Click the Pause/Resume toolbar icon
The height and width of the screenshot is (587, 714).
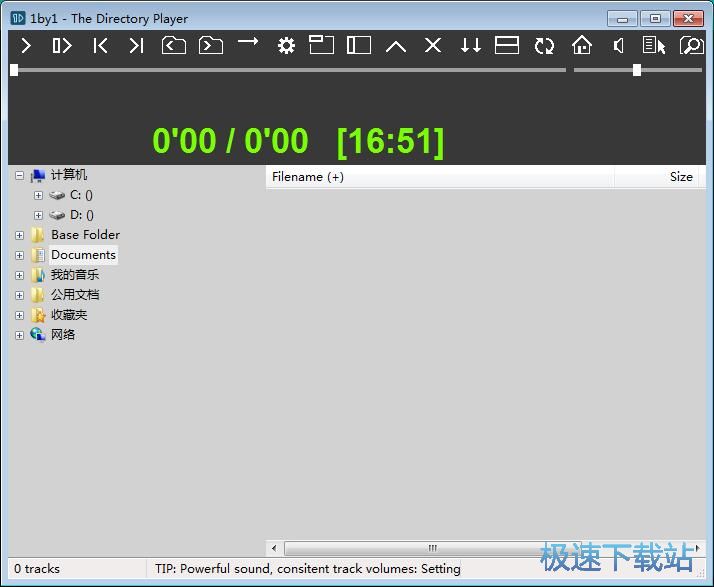62,46
